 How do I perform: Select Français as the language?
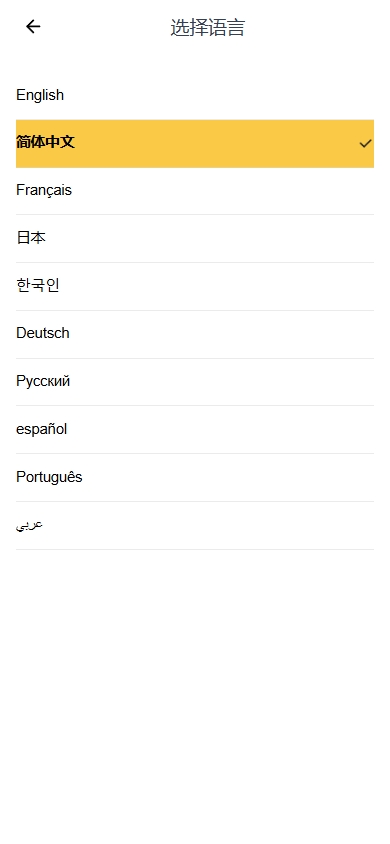click(195, 191)
